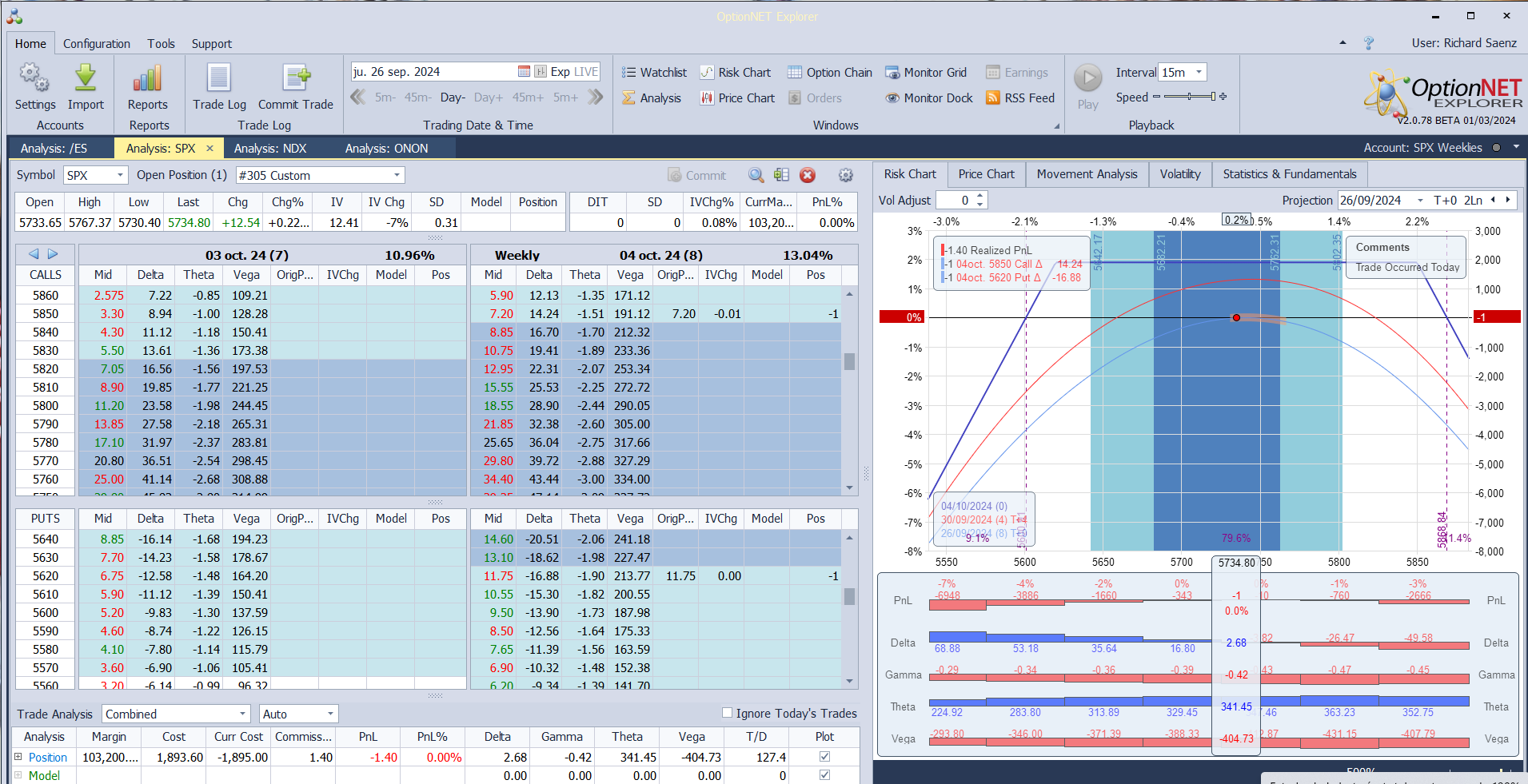Toggle LIVE mode in date box
This screenshot has height=784, width=1528.
coord(586,71)
